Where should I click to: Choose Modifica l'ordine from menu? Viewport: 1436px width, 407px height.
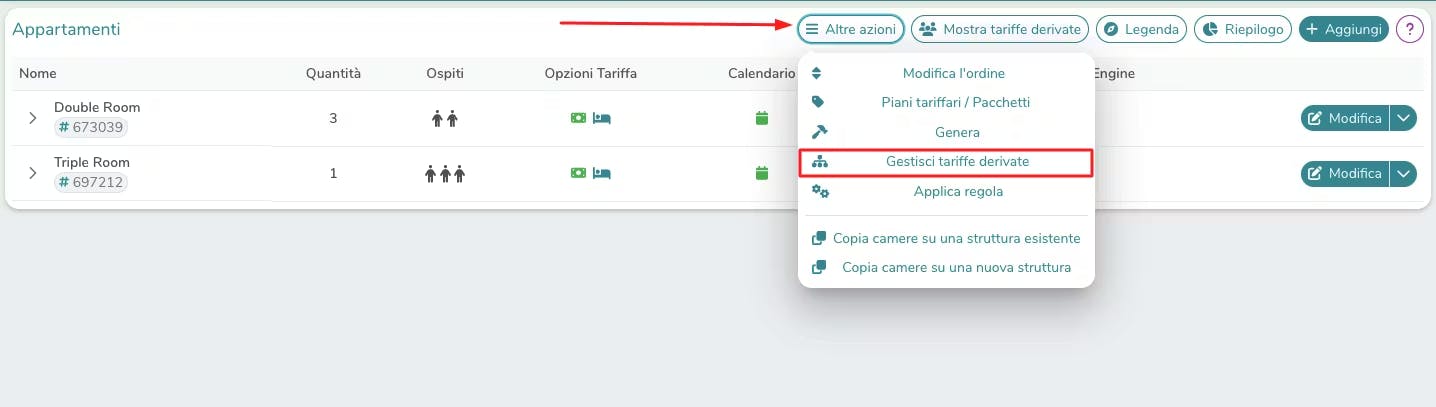tap(953, 73)
